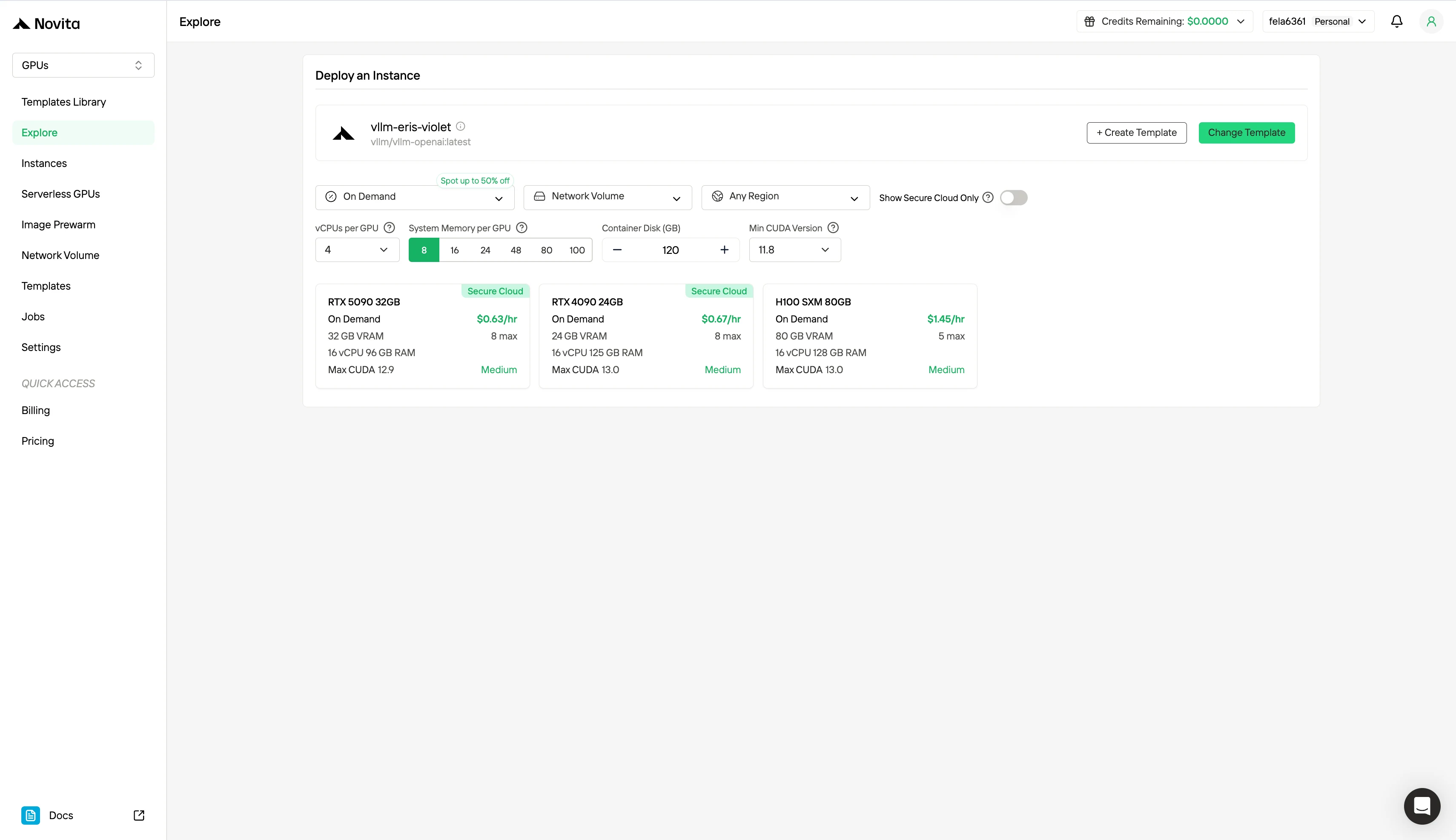
Task: Decrease container disk with the minus icon
Action: (617, 250)
